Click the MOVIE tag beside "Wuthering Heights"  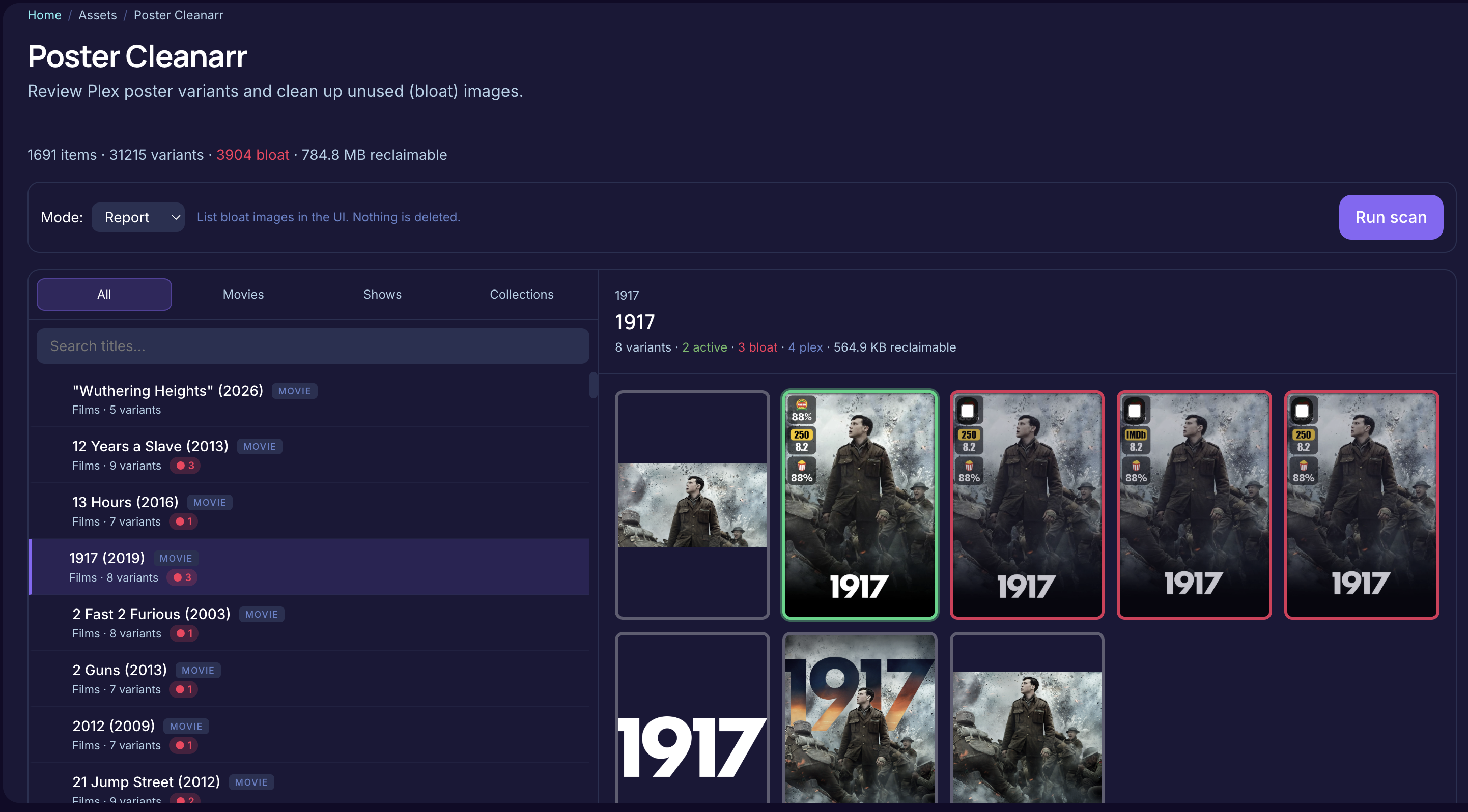click(294, 391)
